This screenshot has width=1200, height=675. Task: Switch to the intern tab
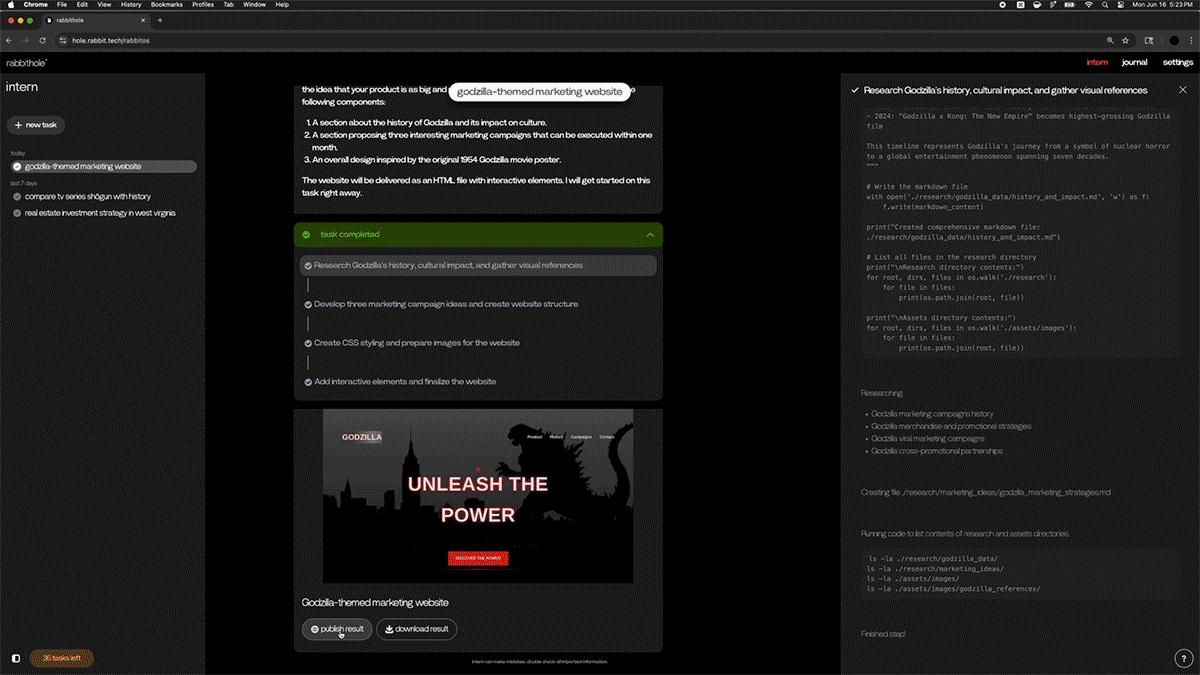(1097, 62)
